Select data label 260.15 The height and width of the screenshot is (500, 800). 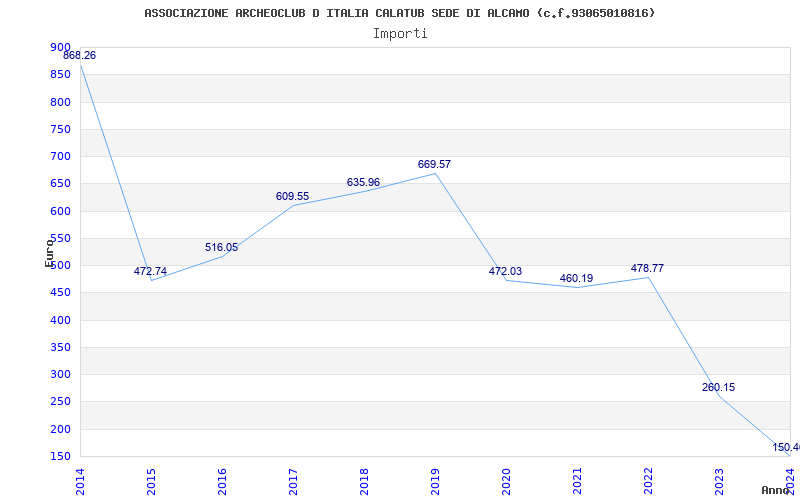click(x=718, y=387)
